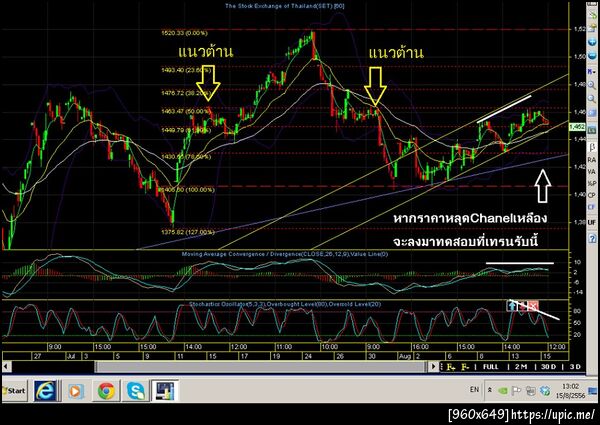
Task: Click the VA tool button
Action: pyautogui.click(x=592, y=172)
